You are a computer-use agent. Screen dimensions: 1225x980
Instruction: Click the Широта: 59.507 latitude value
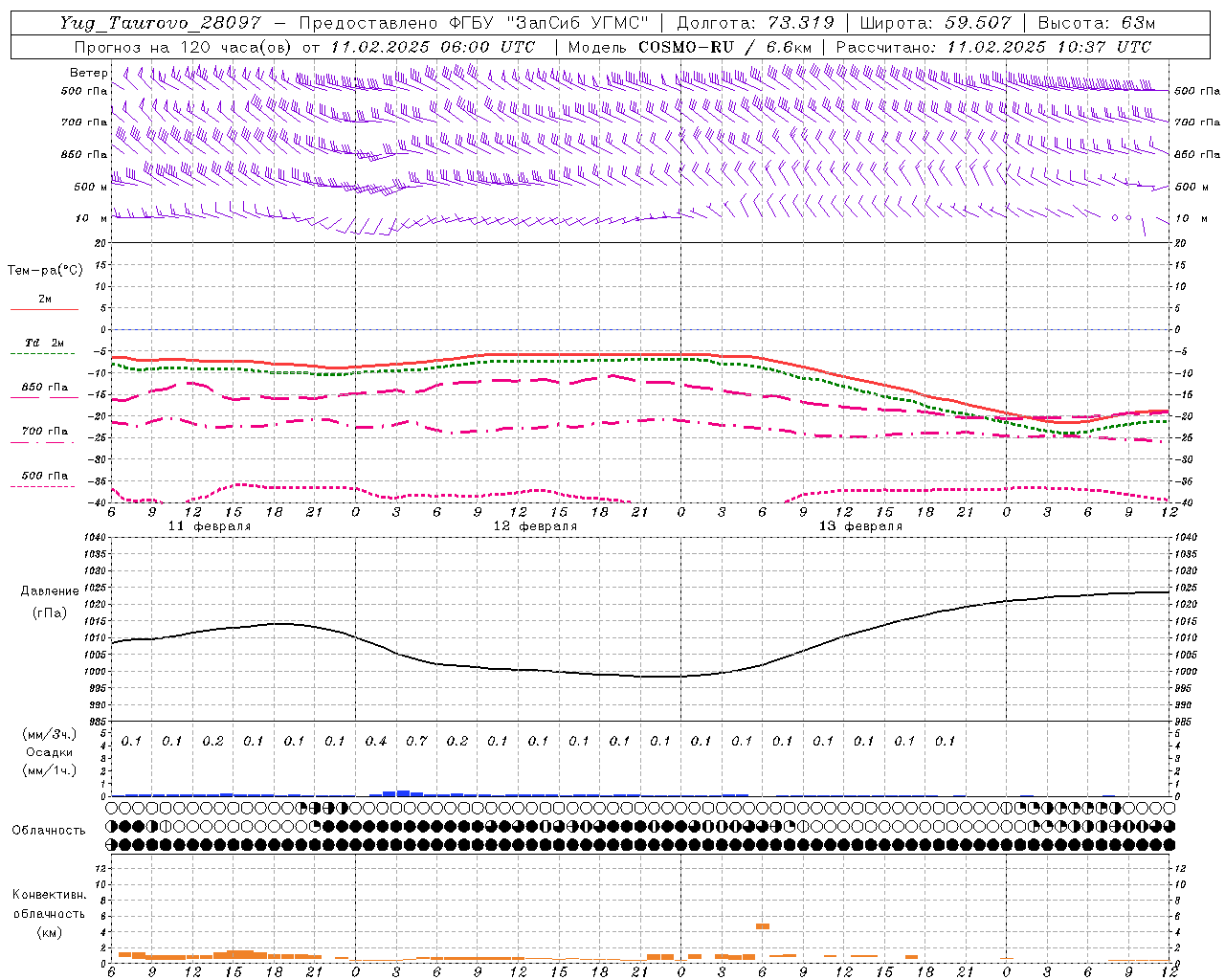pos(935,23)
